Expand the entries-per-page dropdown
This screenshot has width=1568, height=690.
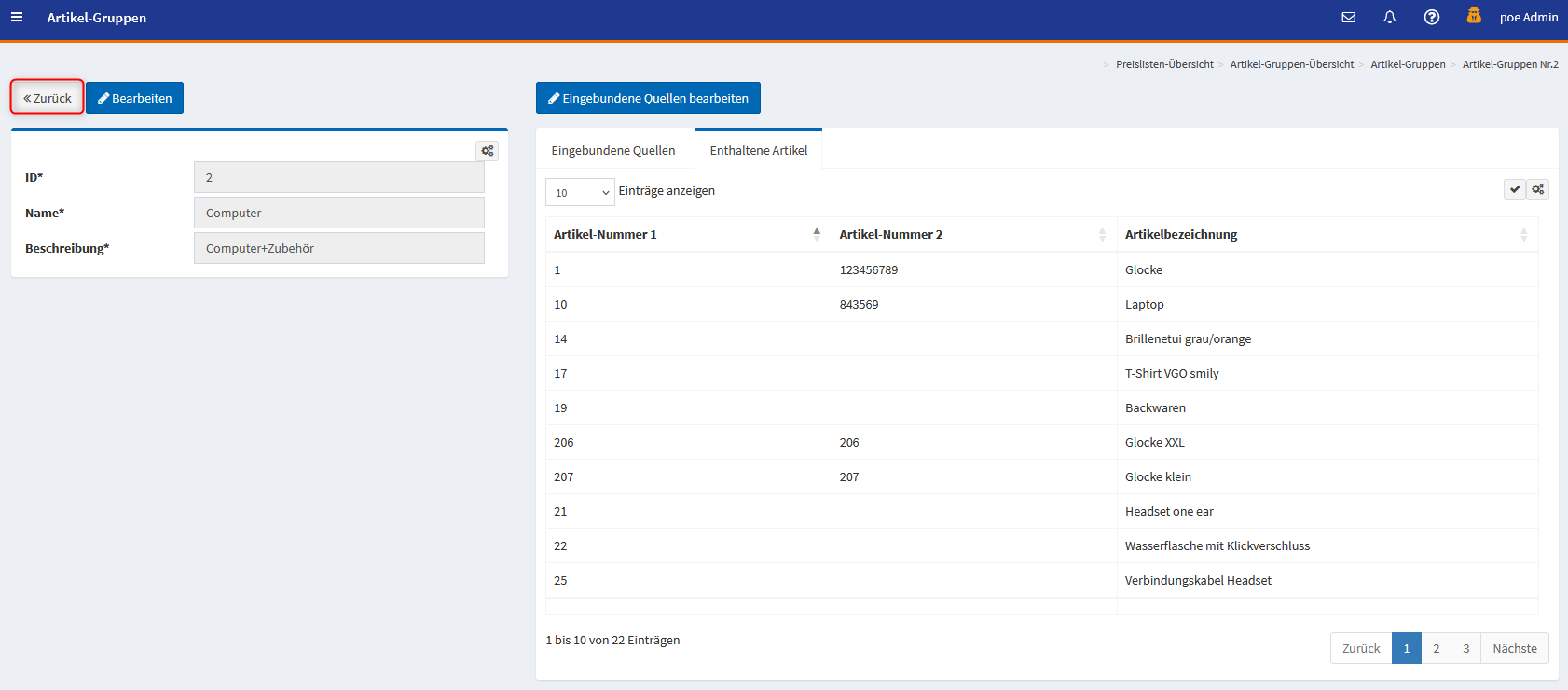(x=580, y=192)
